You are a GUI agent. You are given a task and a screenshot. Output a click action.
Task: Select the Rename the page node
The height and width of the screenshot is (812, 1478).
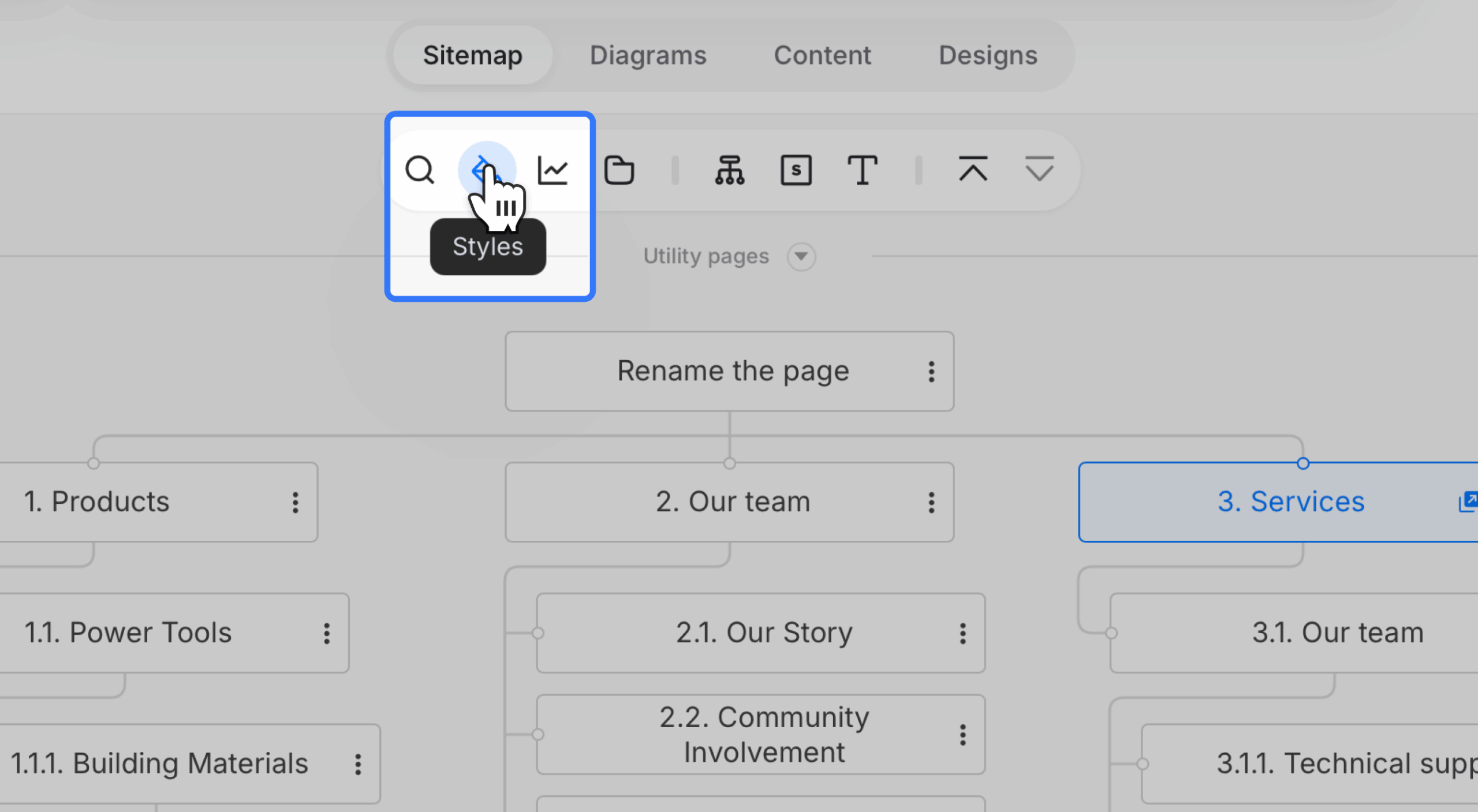[x=730, y=371]
